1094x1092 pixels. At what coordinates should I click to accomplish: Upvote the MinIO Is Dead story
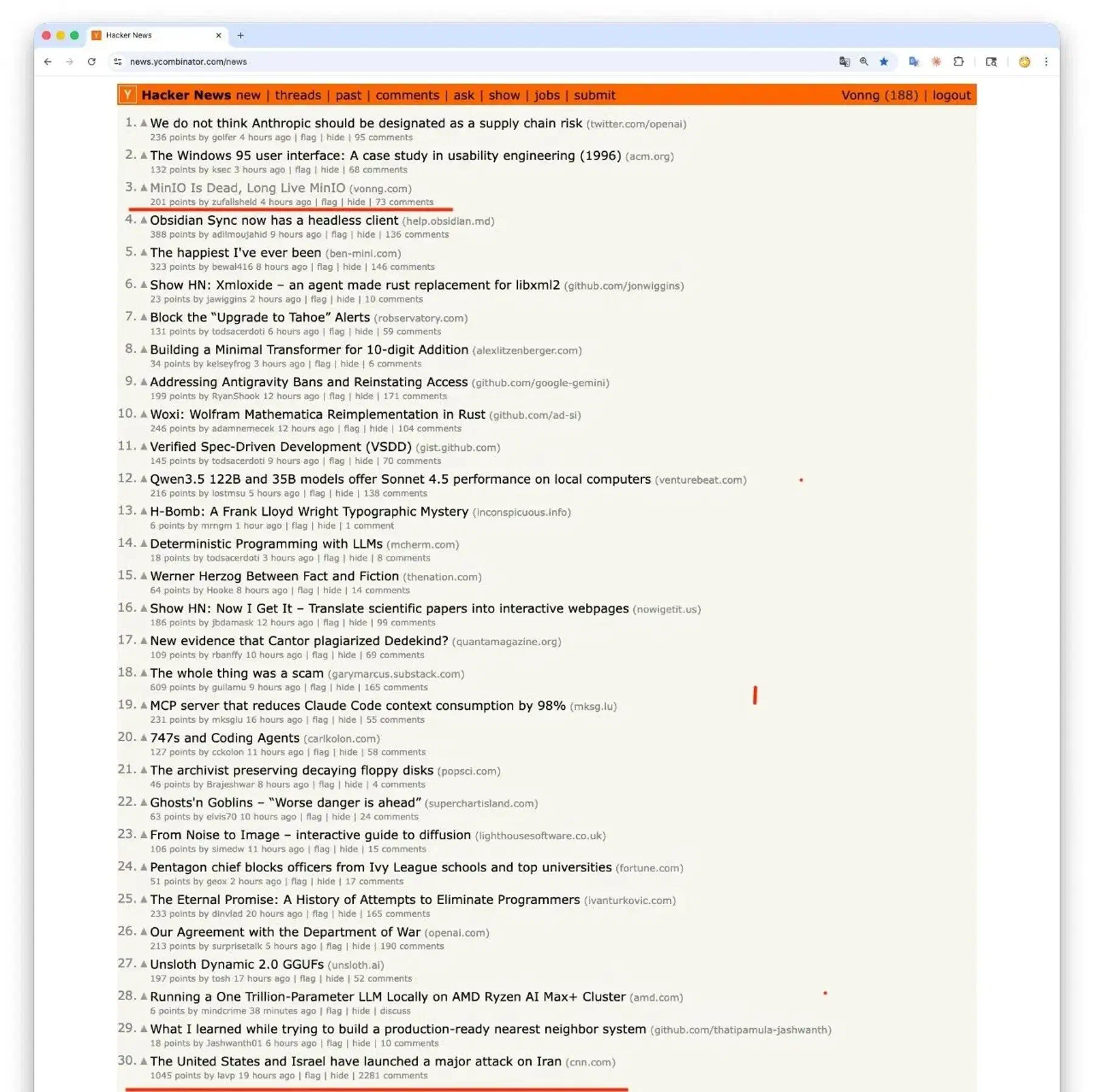(x=143, y=188)
